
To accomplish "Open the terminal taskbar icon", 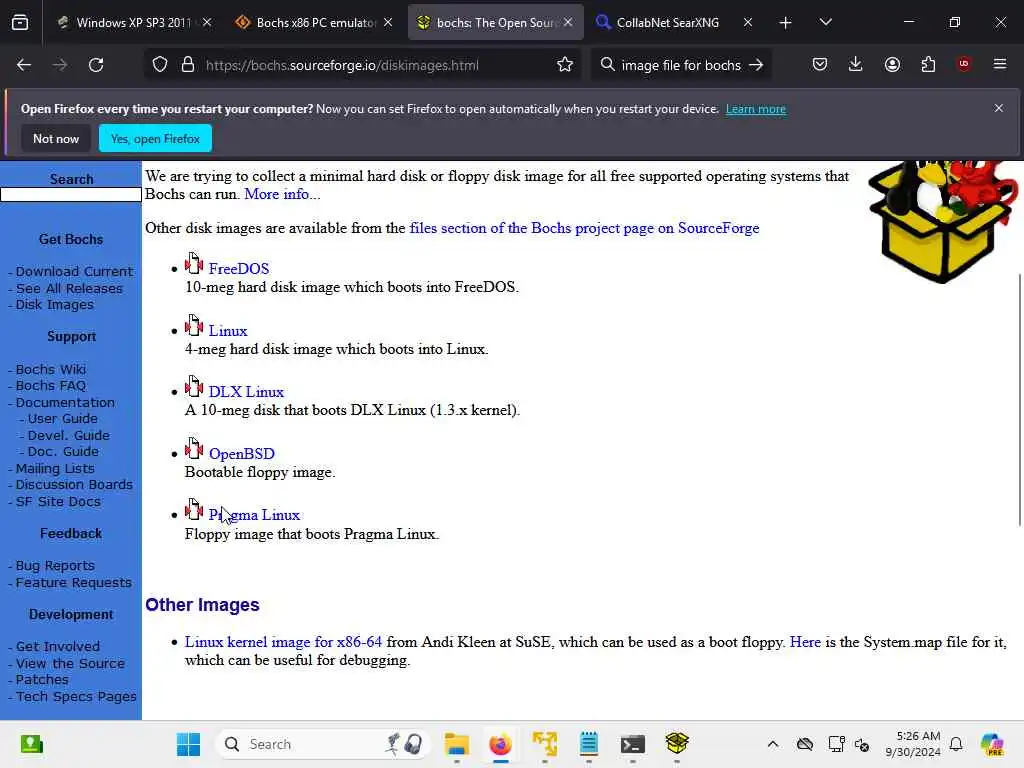I will click(632, 744).
